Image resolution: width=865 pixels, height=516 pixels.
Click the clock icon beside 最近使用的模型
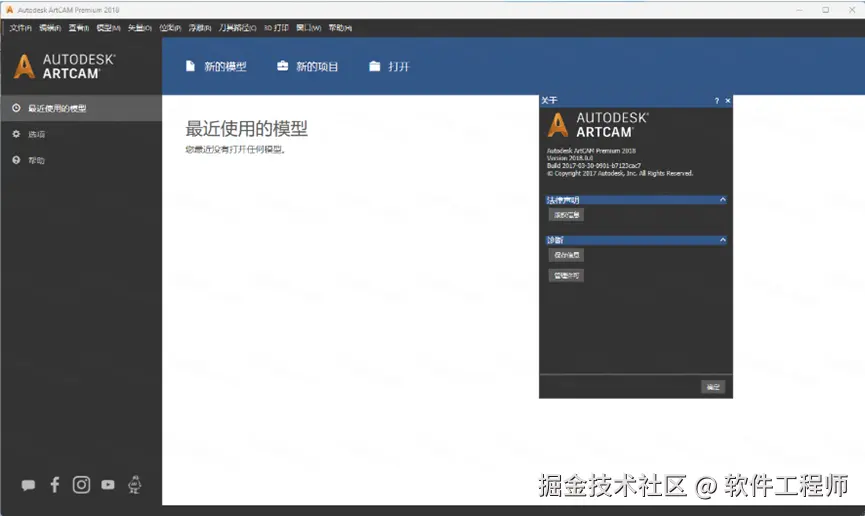click(x=16, y=108)
